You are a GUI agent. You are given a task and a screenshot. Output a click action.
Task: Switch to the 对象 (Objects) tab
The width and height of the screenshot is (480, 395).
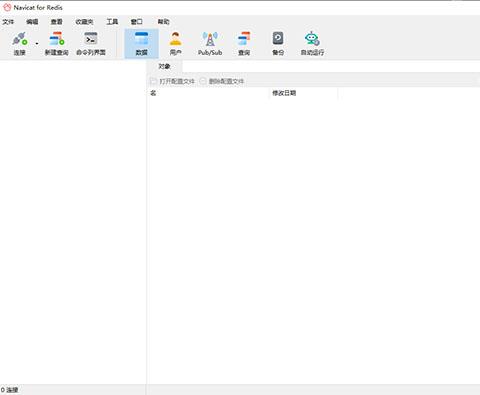click(164, 66)
